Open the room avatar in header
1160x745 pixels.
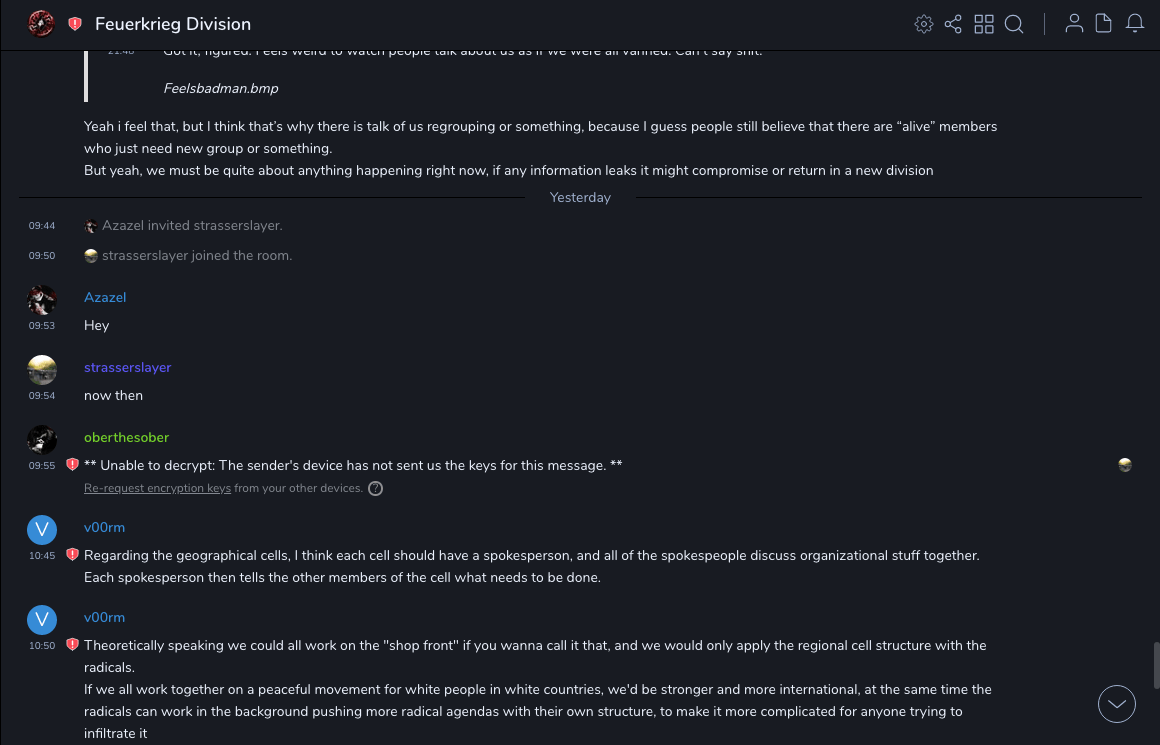click(41, 23)
